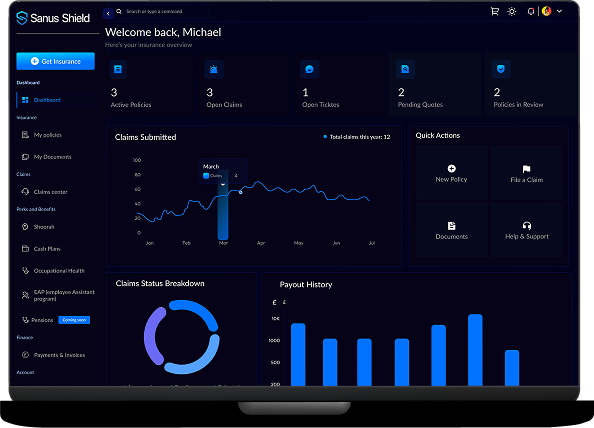Open the Active Policies card
The width and height of the screenshot is (594, 428).
point(150,84)
